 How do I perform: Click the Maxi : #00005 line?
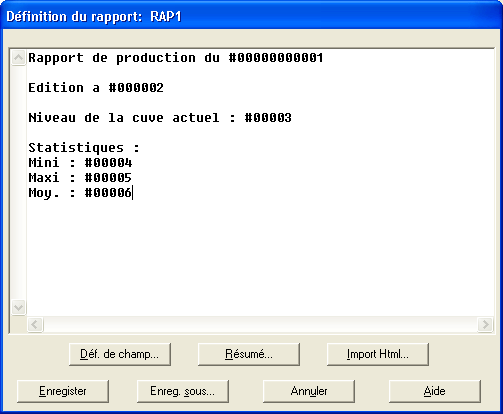pos(80,178)
